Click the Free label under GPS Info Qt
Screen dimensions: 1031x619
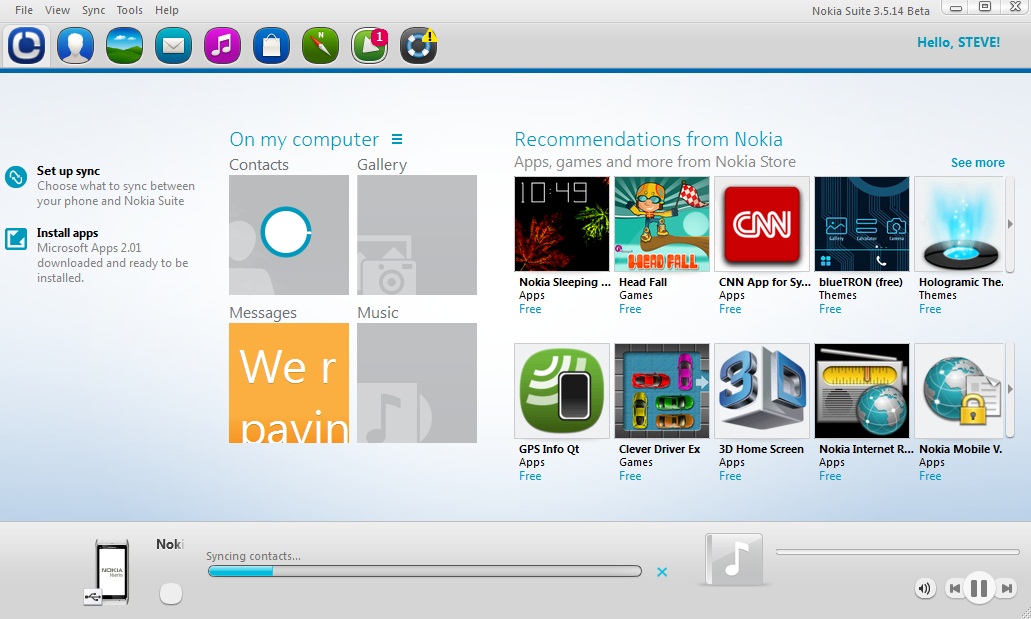[x=530, y=476]
